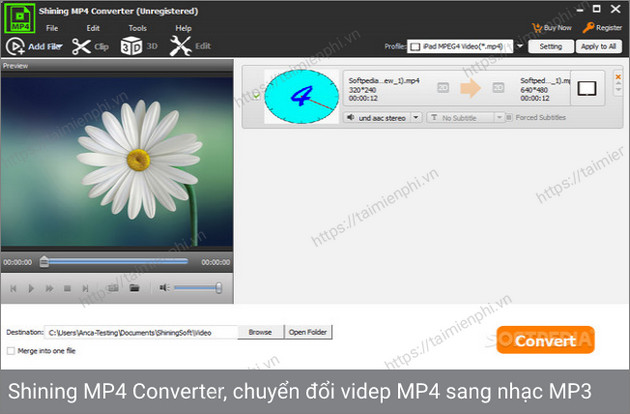Click the Setting button
The width and height of the screenshot is (630, 414).
[x=551, y=46]
